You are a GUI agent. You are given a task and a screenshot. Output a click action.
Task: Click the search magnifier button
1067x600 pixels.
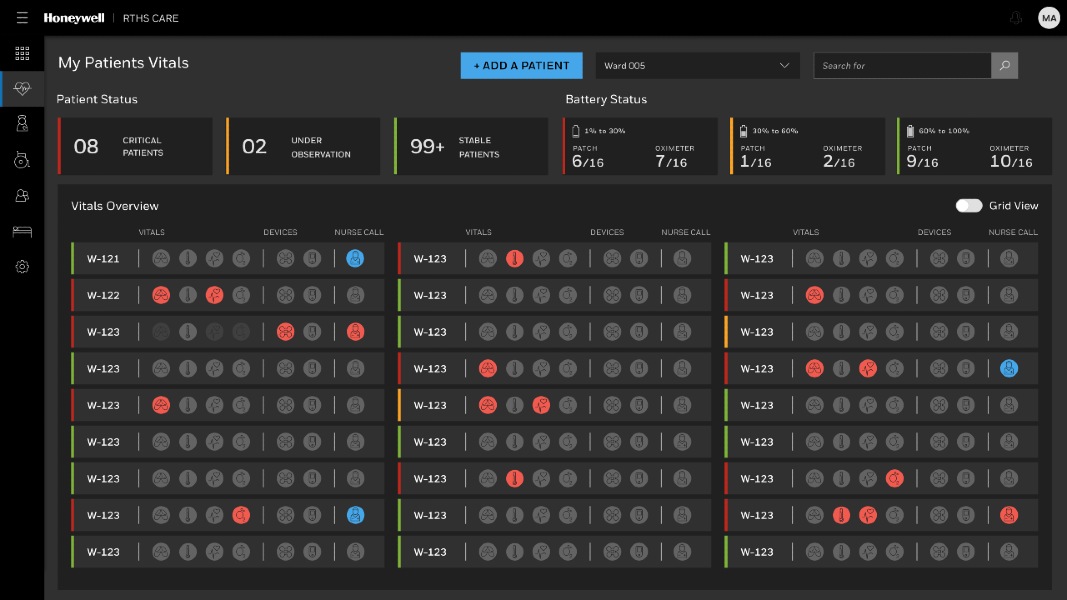(1005, 66)
